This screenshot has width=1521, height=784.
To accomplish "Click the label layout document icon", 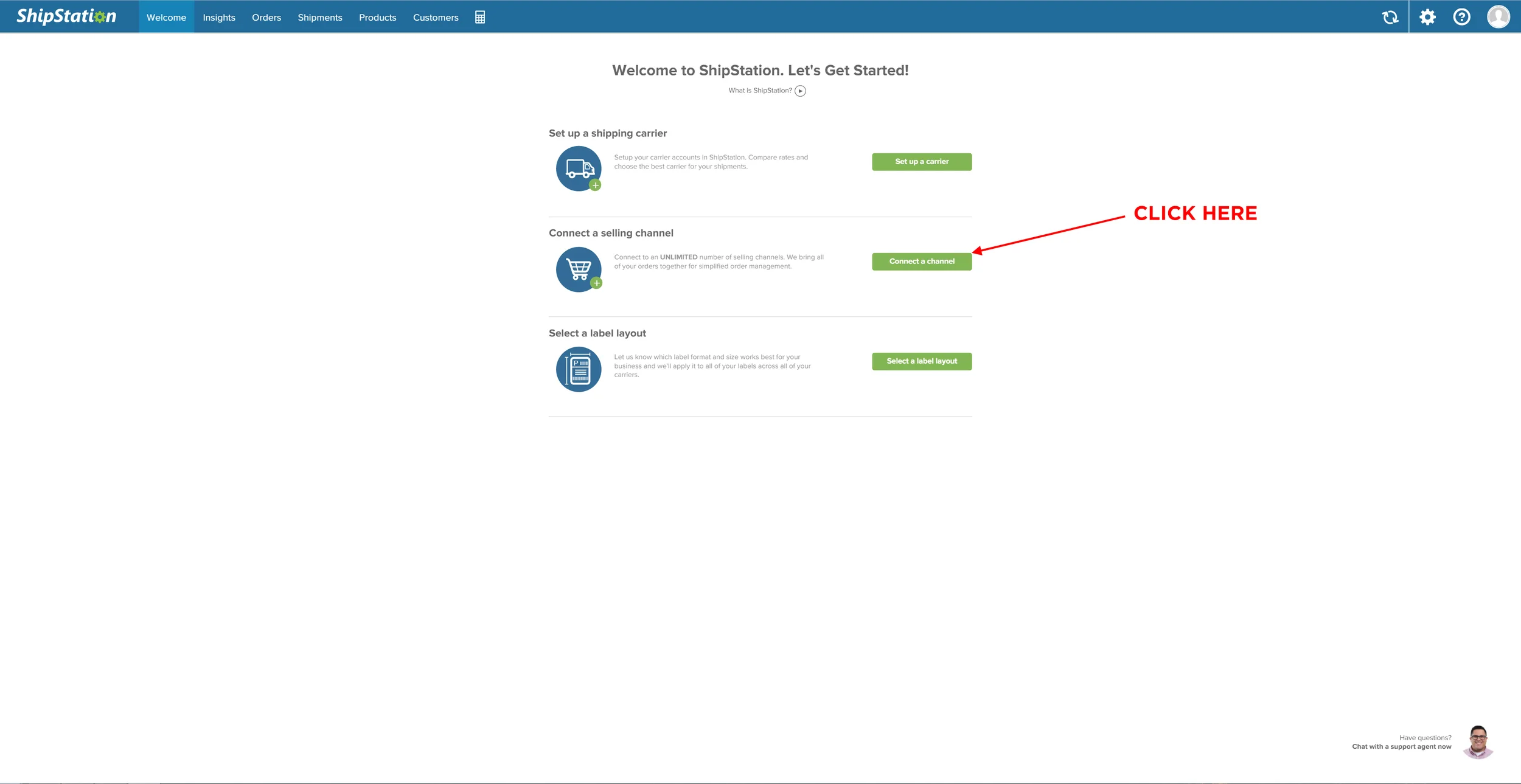I will [579, 369].
